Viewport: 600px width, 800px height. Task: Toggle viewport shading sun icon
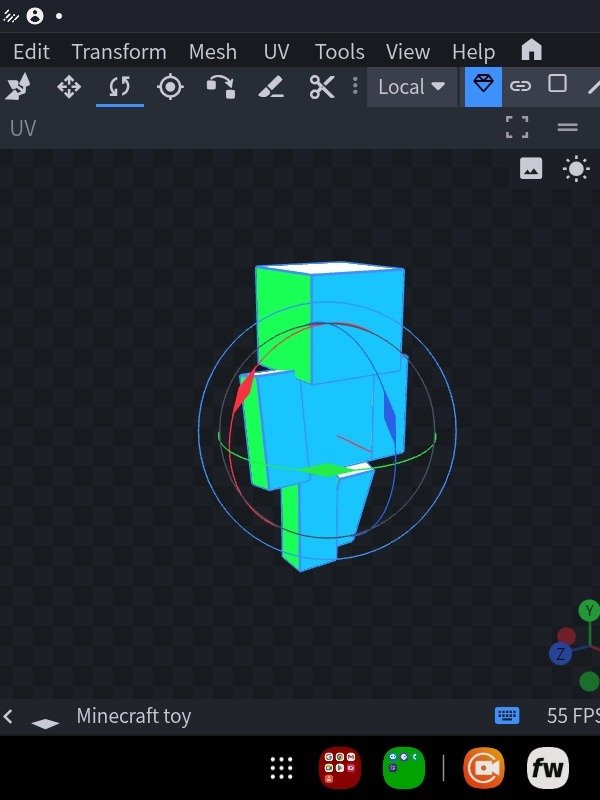click(x=576, y=169)
